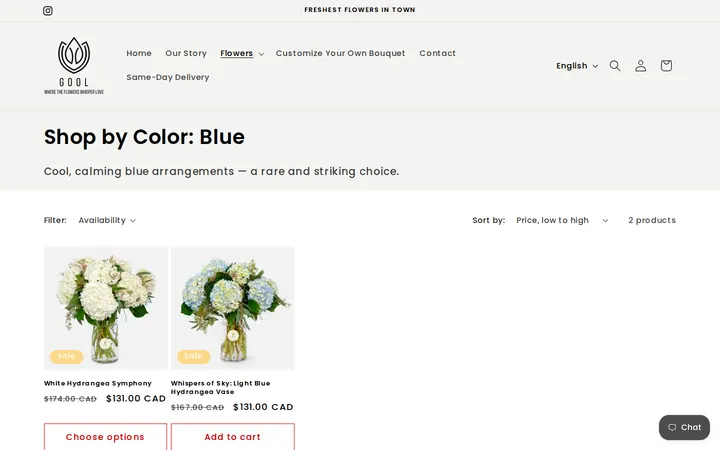Open Customize Your Own Bouquet
The image size is (720, 450).
[340, 53]
